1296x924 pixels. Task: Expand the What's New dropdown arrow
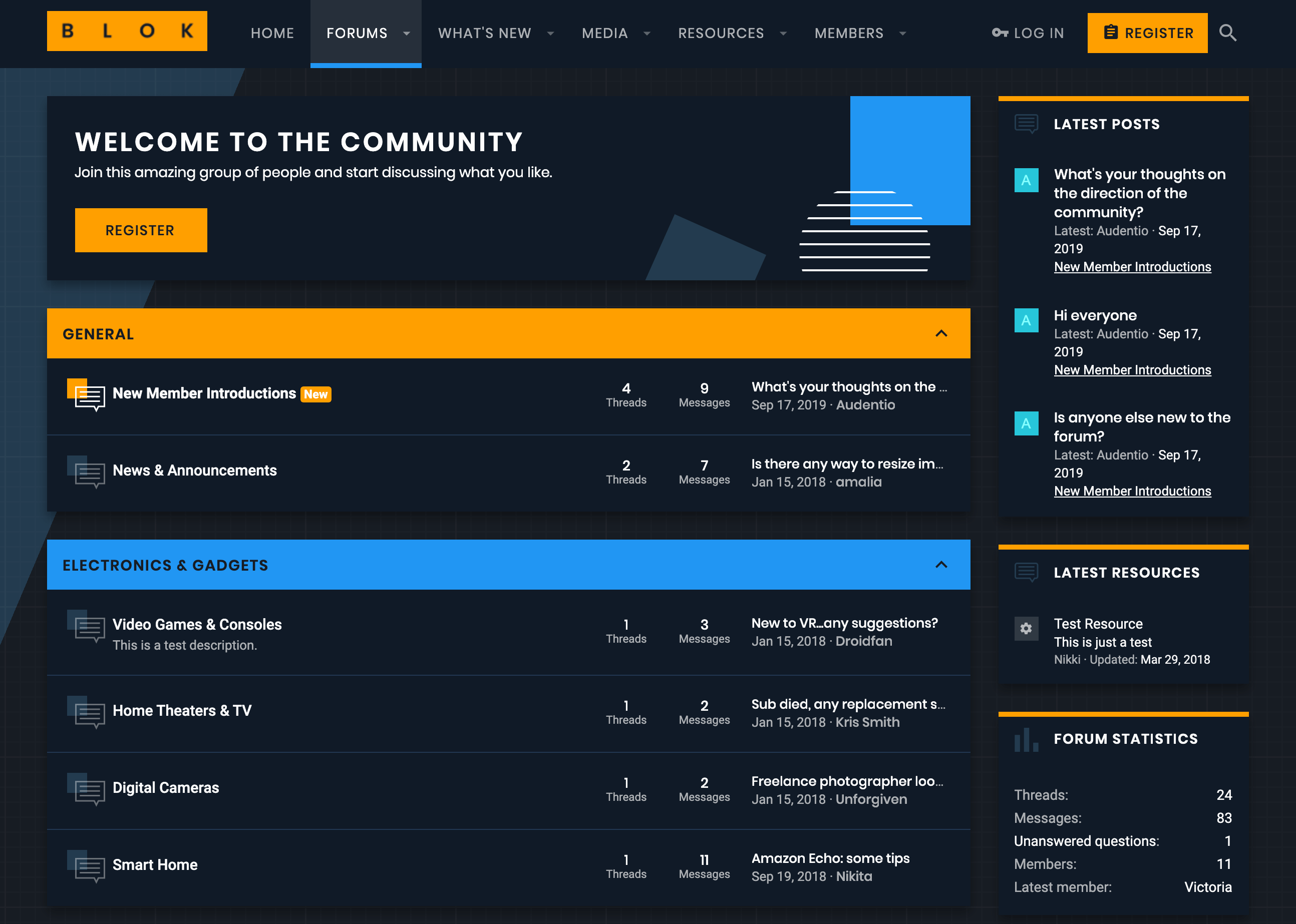[550, 34]
